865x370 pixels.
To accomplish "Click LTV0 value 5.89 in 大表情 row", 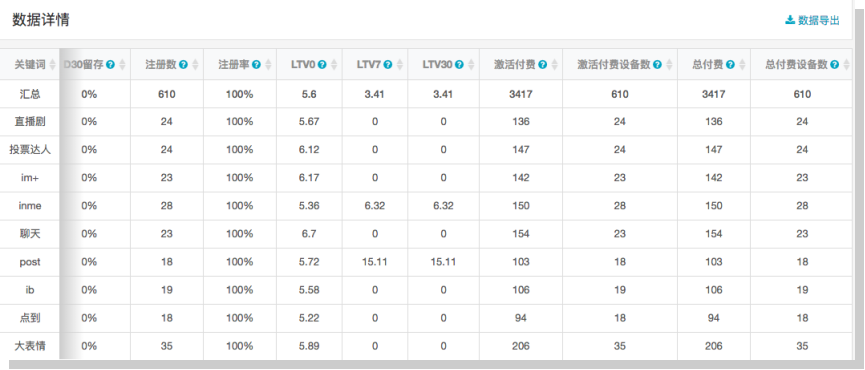I will [309, 346].
